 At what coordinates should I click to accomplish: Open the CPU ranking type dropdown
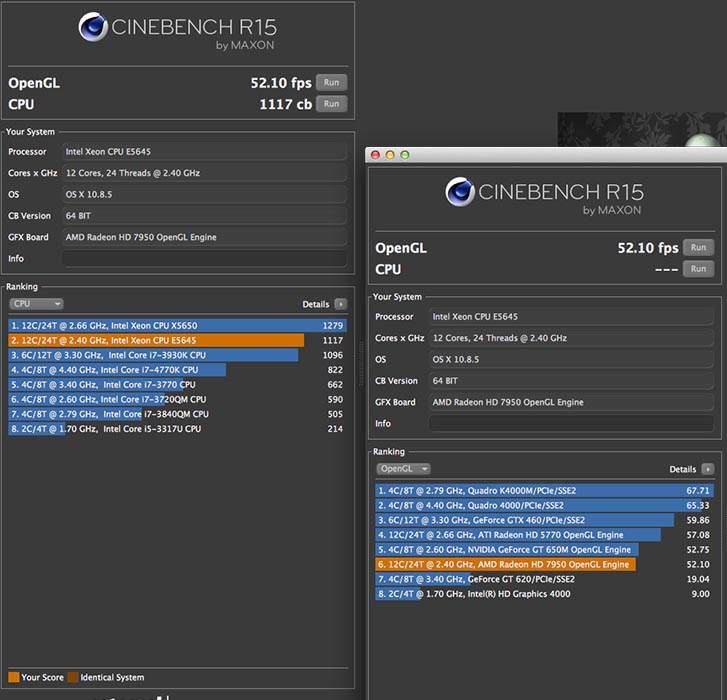[36, 304]
